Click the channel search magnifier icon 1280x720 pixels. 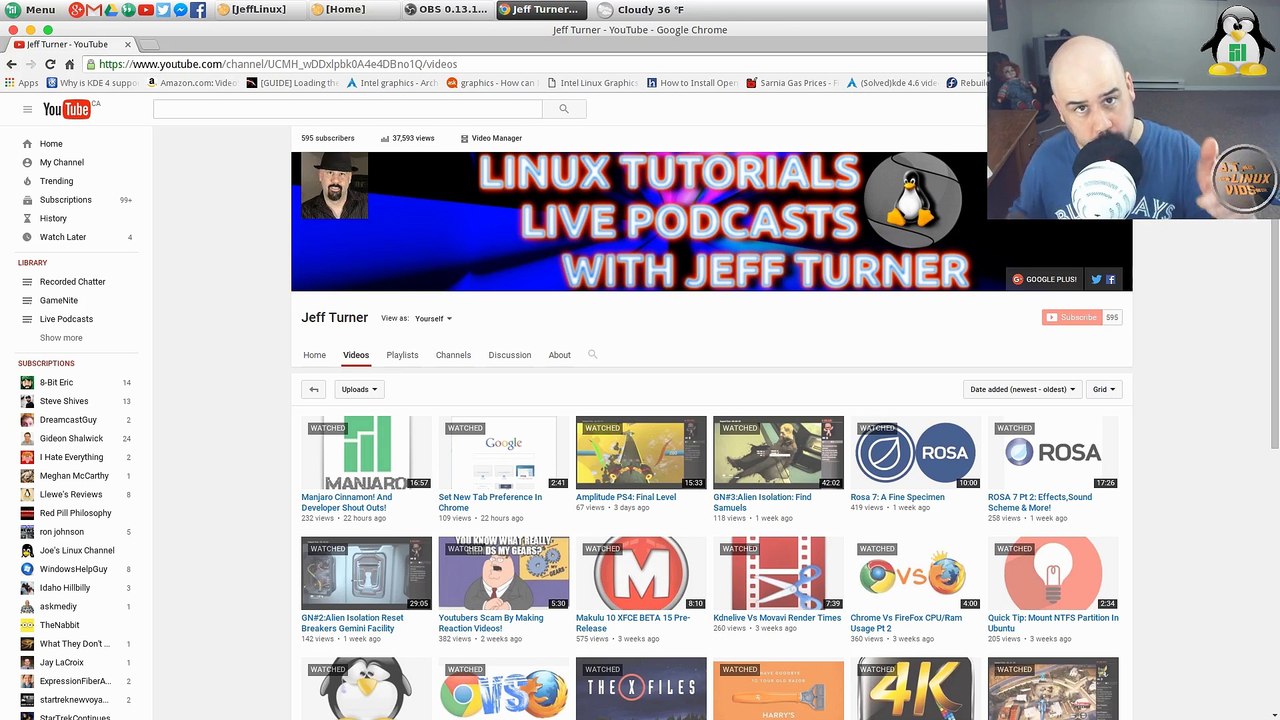tap(592, 354)
